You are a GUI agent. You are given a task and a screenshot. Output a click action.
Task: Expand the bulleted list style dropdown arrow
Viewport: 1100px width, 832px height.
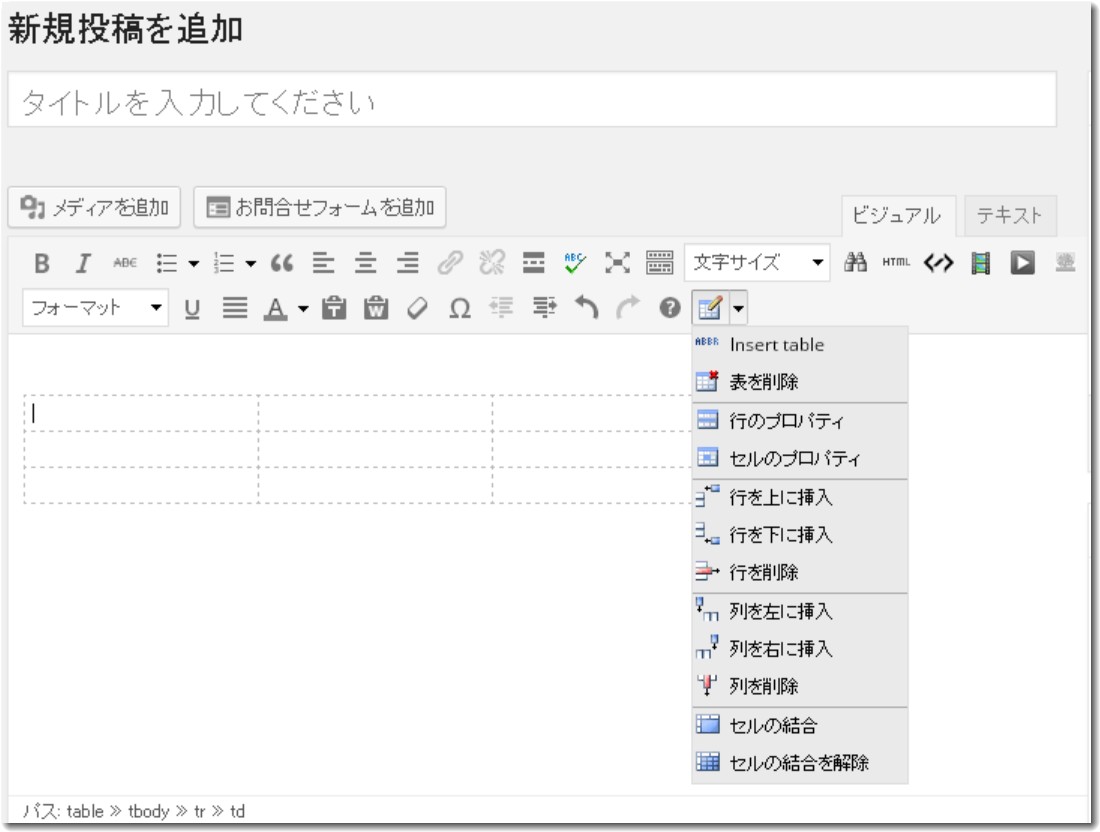pyautogui.click(x=193, y=264)
